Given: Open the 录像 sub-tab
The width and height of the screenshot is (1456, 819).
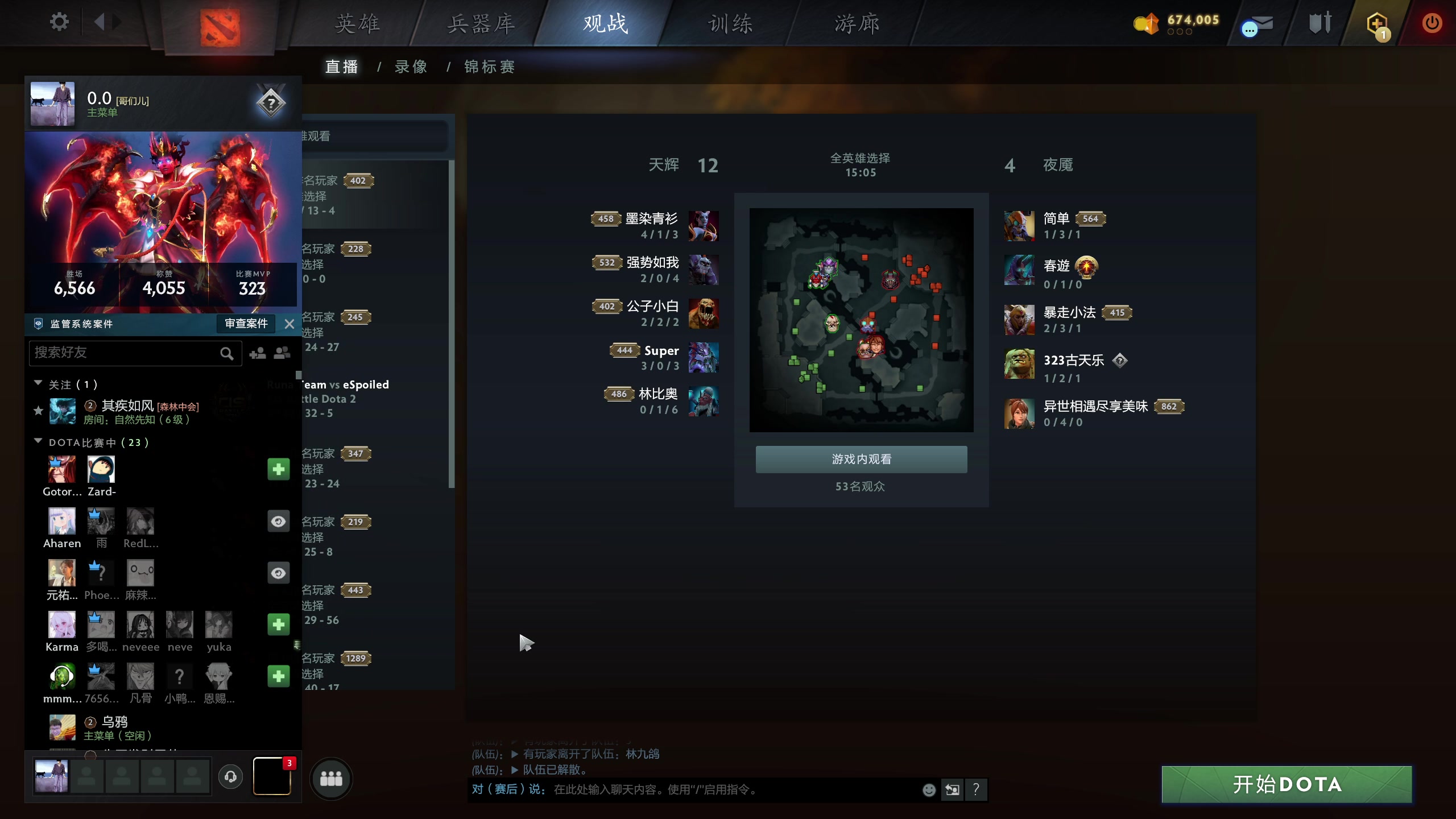Looking at the screenshot, I should [411, 67].
